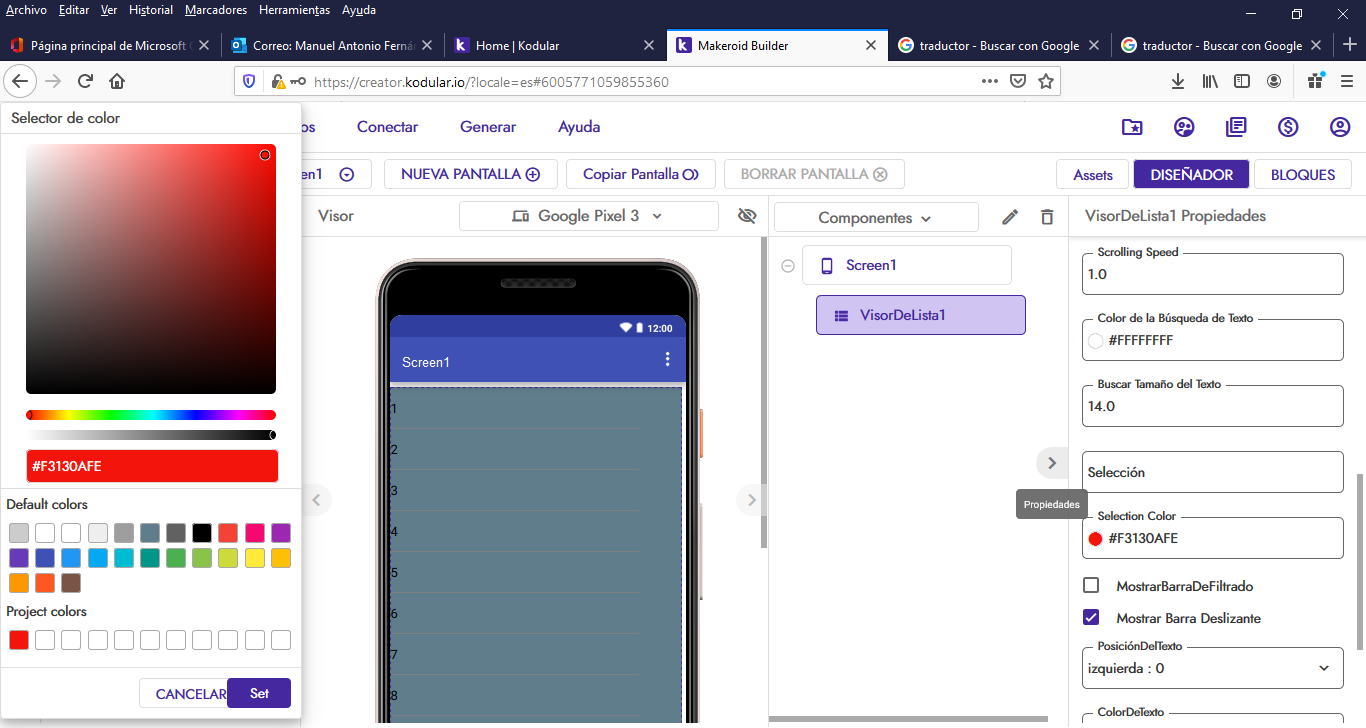Collapse the Screen1 tree in Componentes

point(788,265)
